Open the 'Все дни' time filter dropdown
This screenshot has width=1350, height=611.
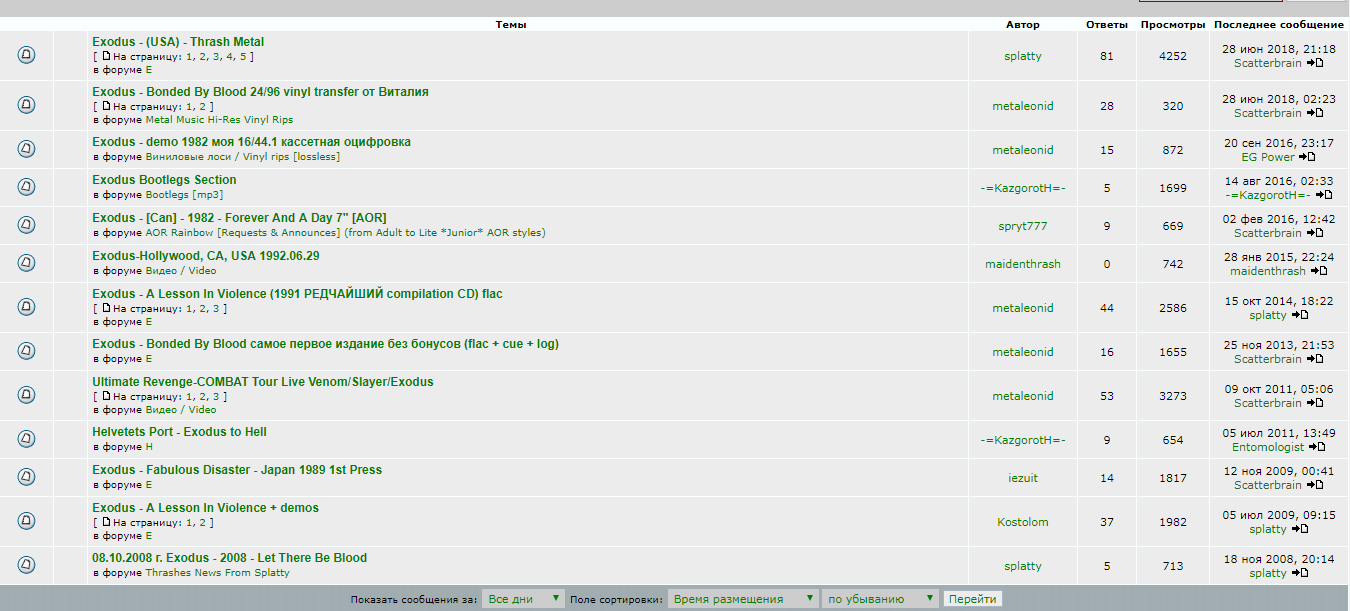[x=523, y=599]
